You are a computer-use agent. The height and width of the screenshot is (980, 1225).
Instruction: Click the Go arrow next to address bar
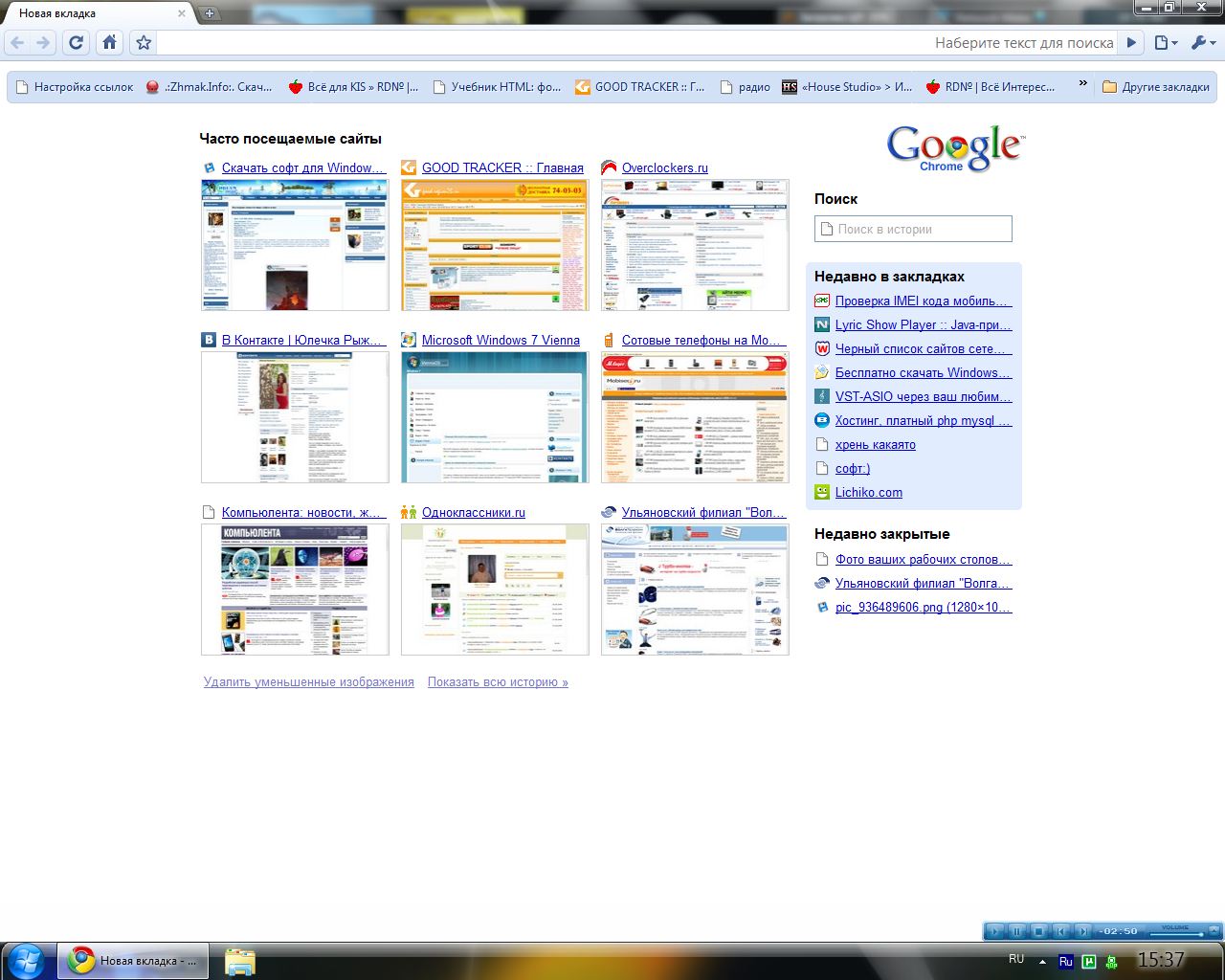1132,42
